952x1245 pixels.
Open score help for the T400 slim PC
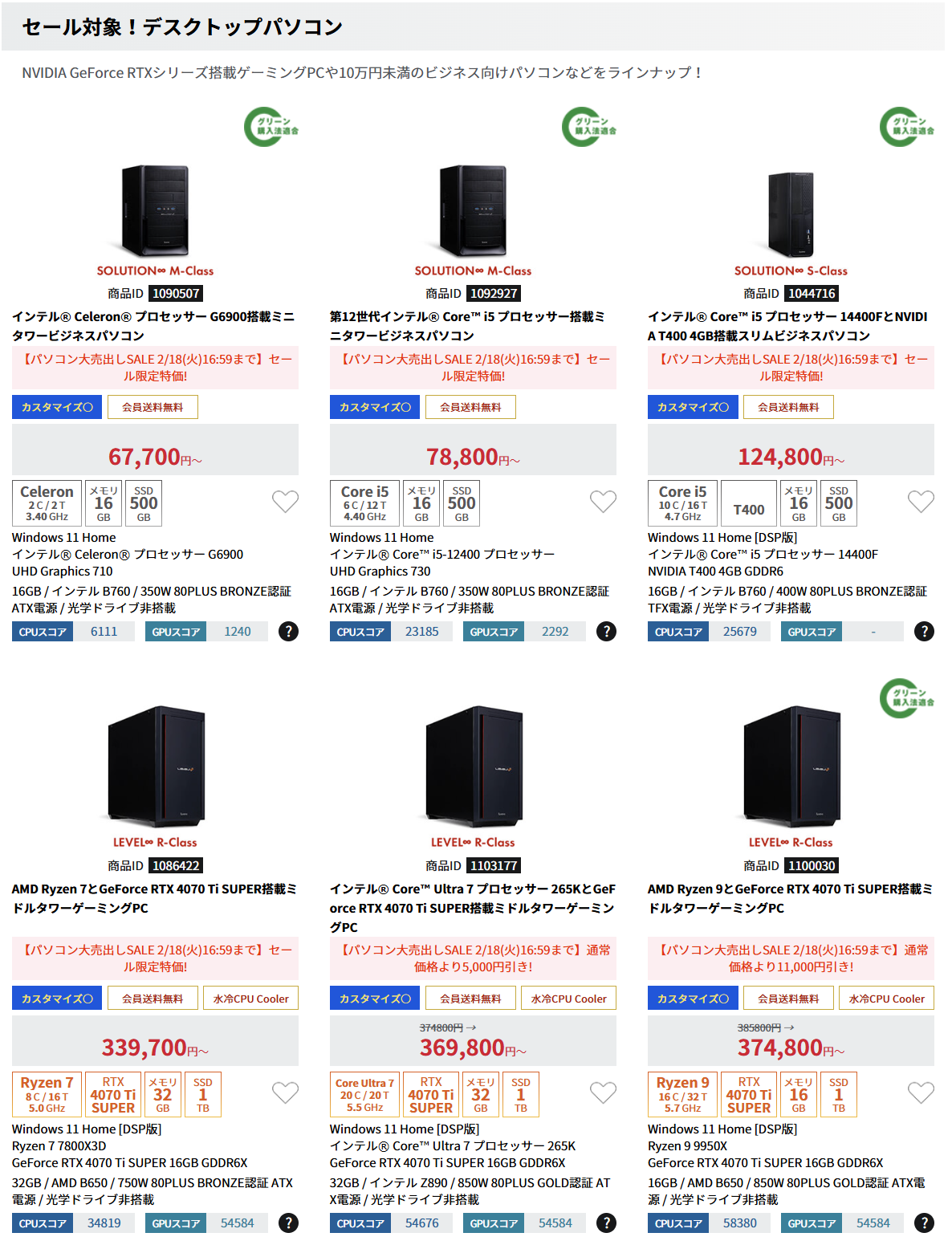(924, 632)
